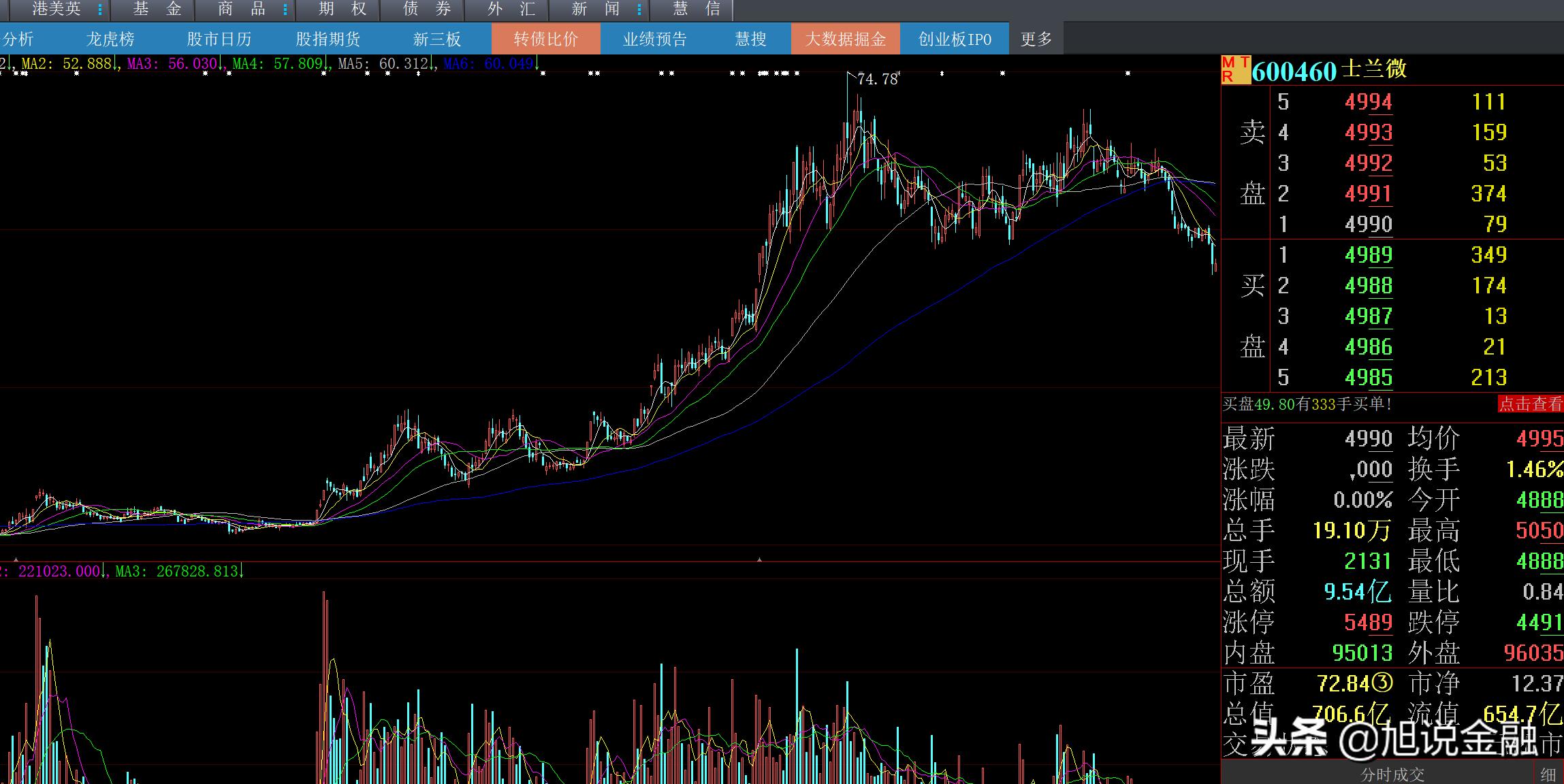
Task: Open the 期权 market tab
Action: 342,10
